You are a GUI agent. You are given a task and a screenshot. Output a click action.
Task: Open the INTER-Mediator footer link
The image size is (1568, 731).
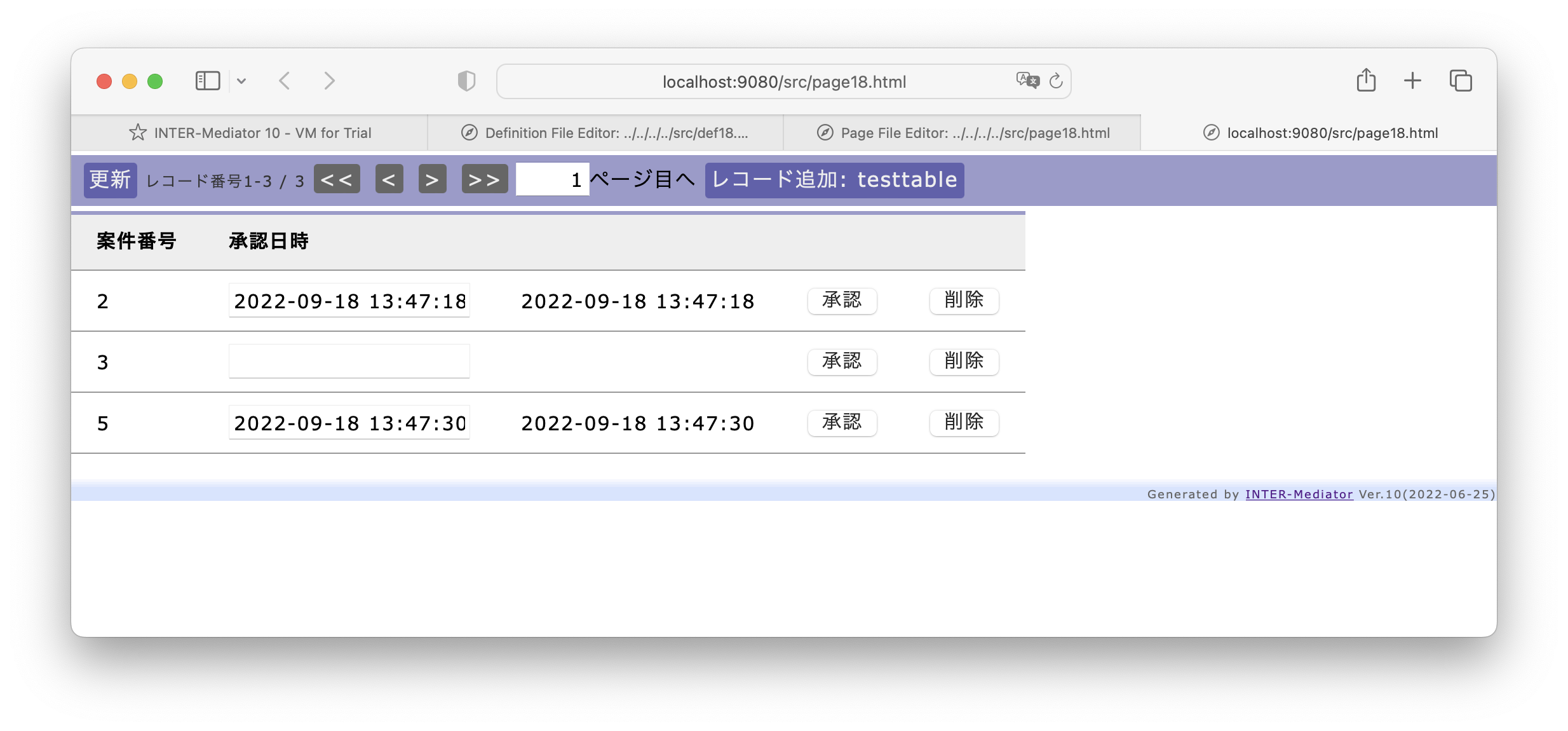pyautogui.click(x=1299, y=494)
